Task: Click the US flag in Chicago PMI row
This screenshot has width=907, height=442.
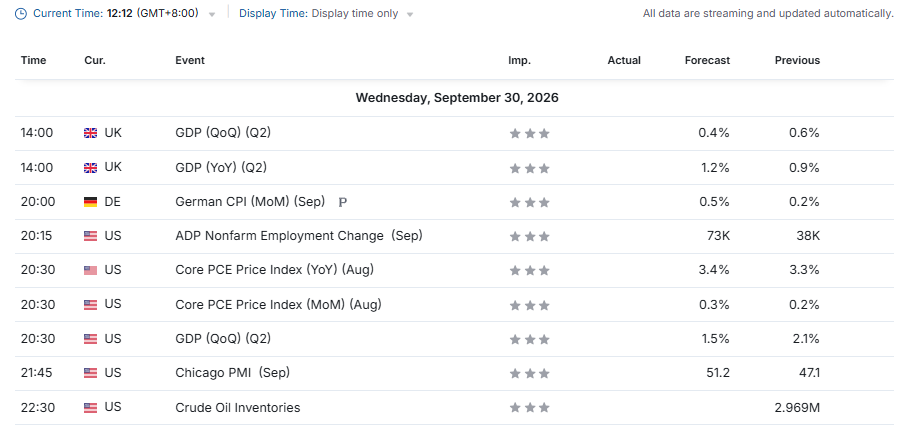Action: pyautogui.click(x=90, y=373)
